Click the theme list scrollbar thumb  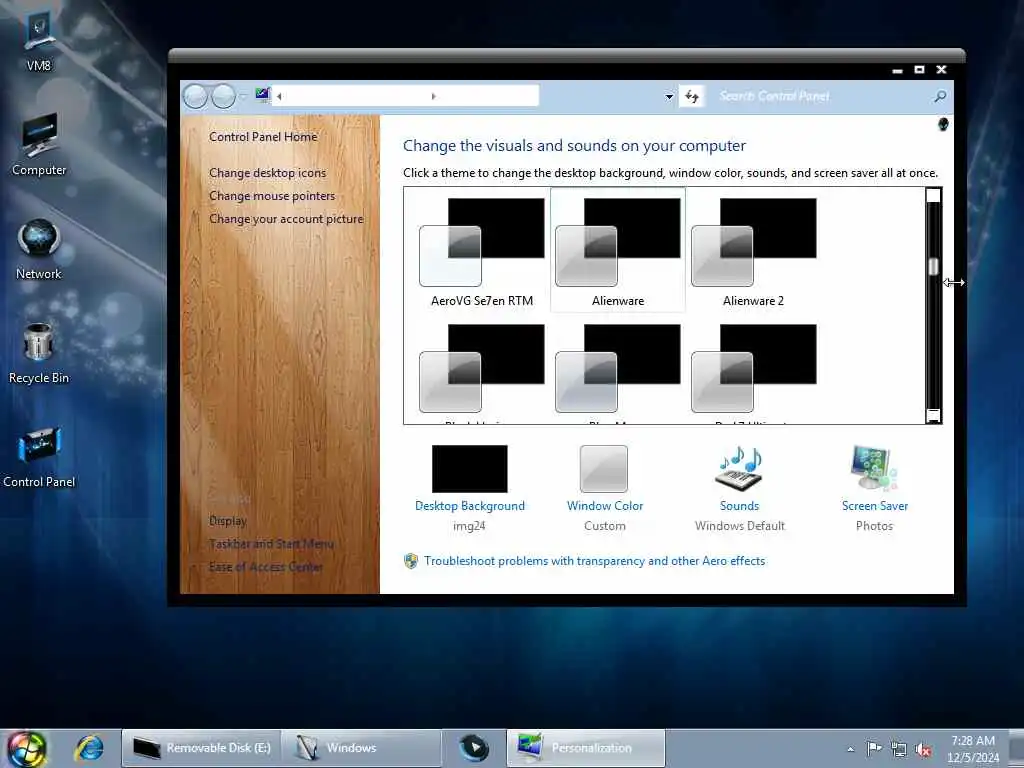click(x=933, y=266)
